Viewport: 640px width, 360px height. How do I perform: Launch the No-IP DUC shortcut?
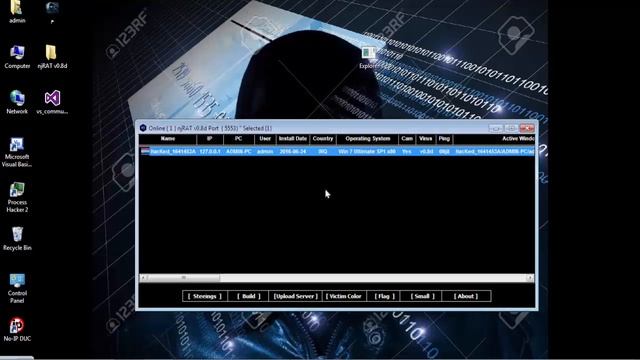(x=17, y=329)
